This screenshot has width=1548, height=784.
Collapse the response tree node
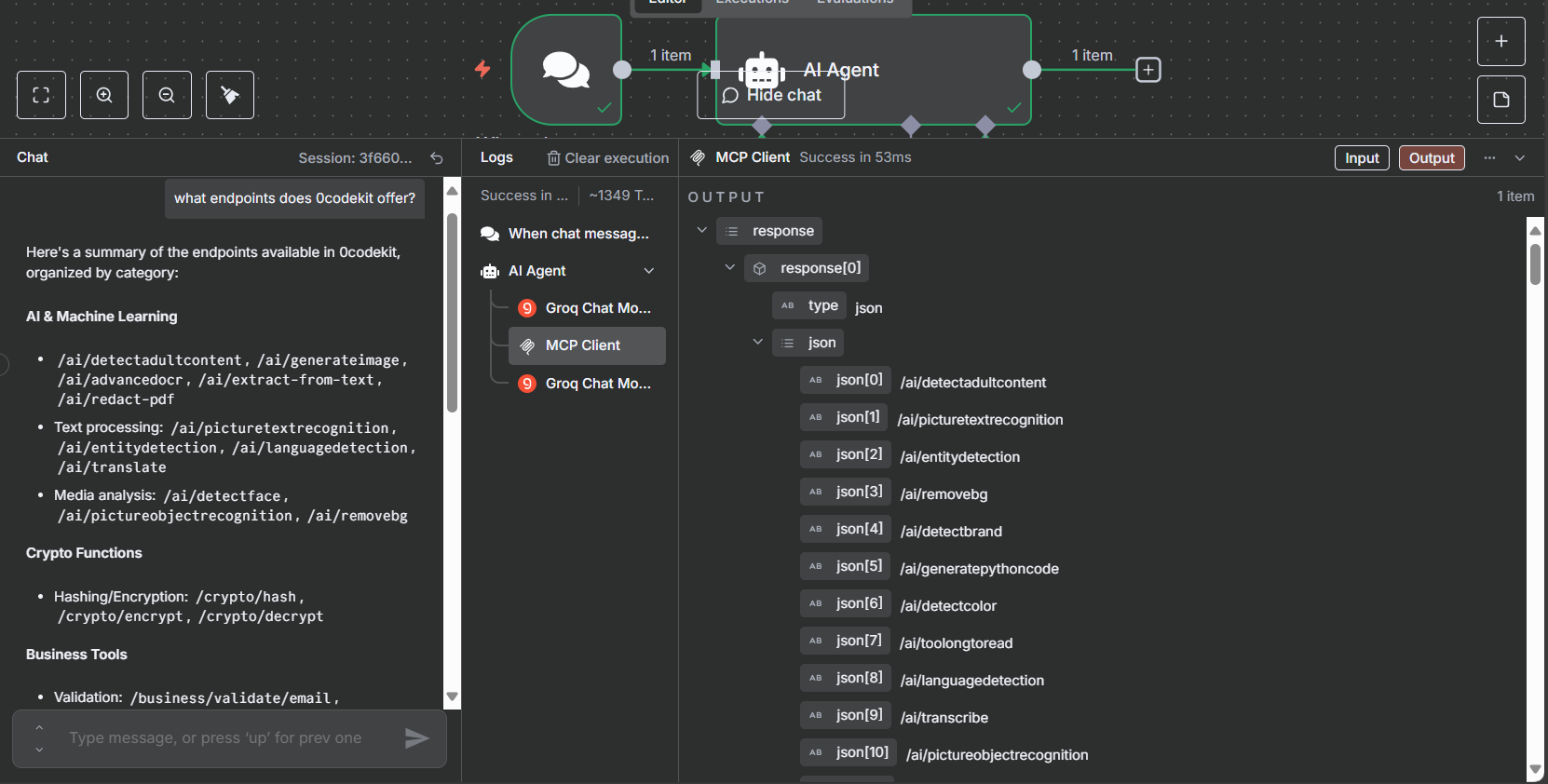point(702,230)
